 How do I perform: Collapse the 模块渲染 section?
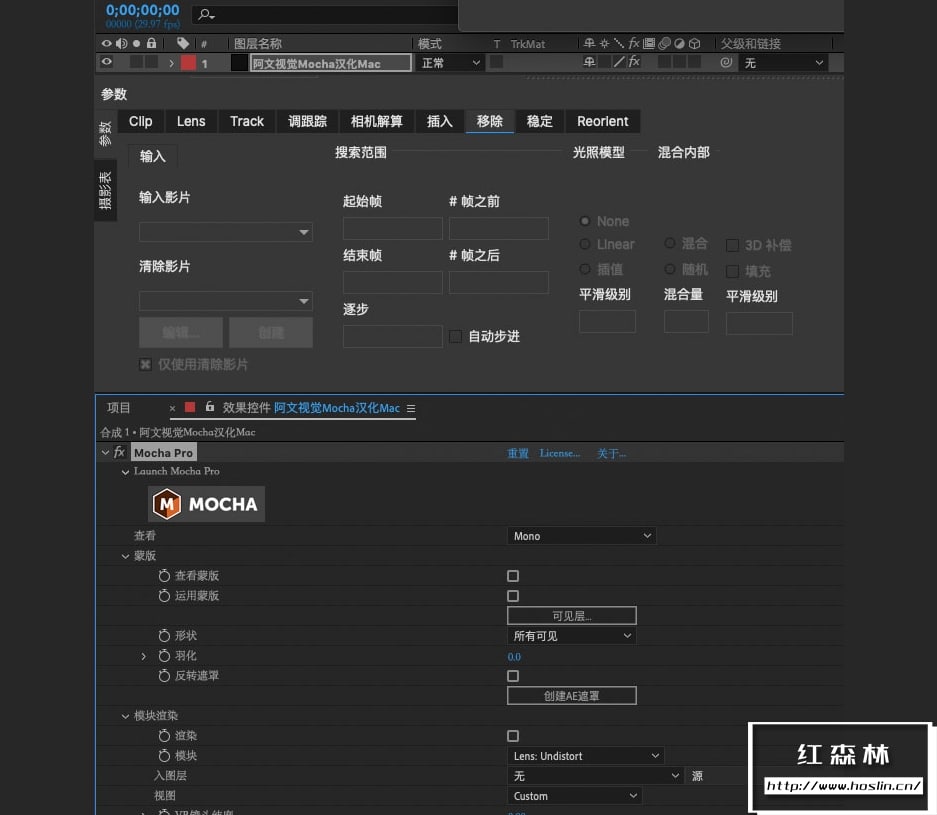pyautogui.click(x=125, y=716)
